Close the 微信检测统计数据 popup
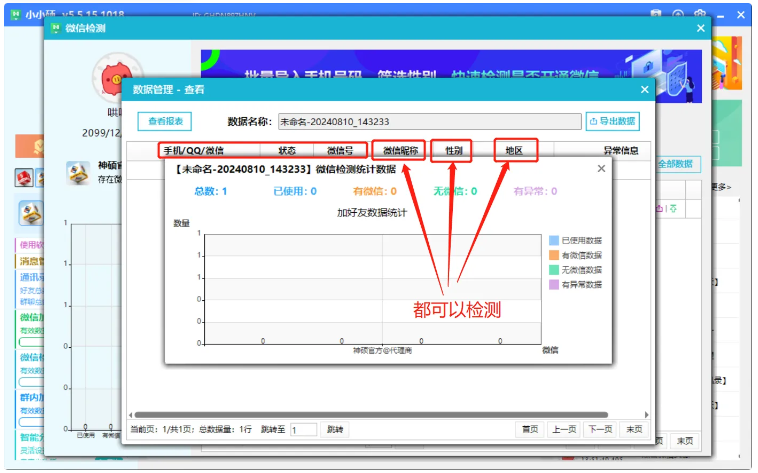 pos(601,168)
